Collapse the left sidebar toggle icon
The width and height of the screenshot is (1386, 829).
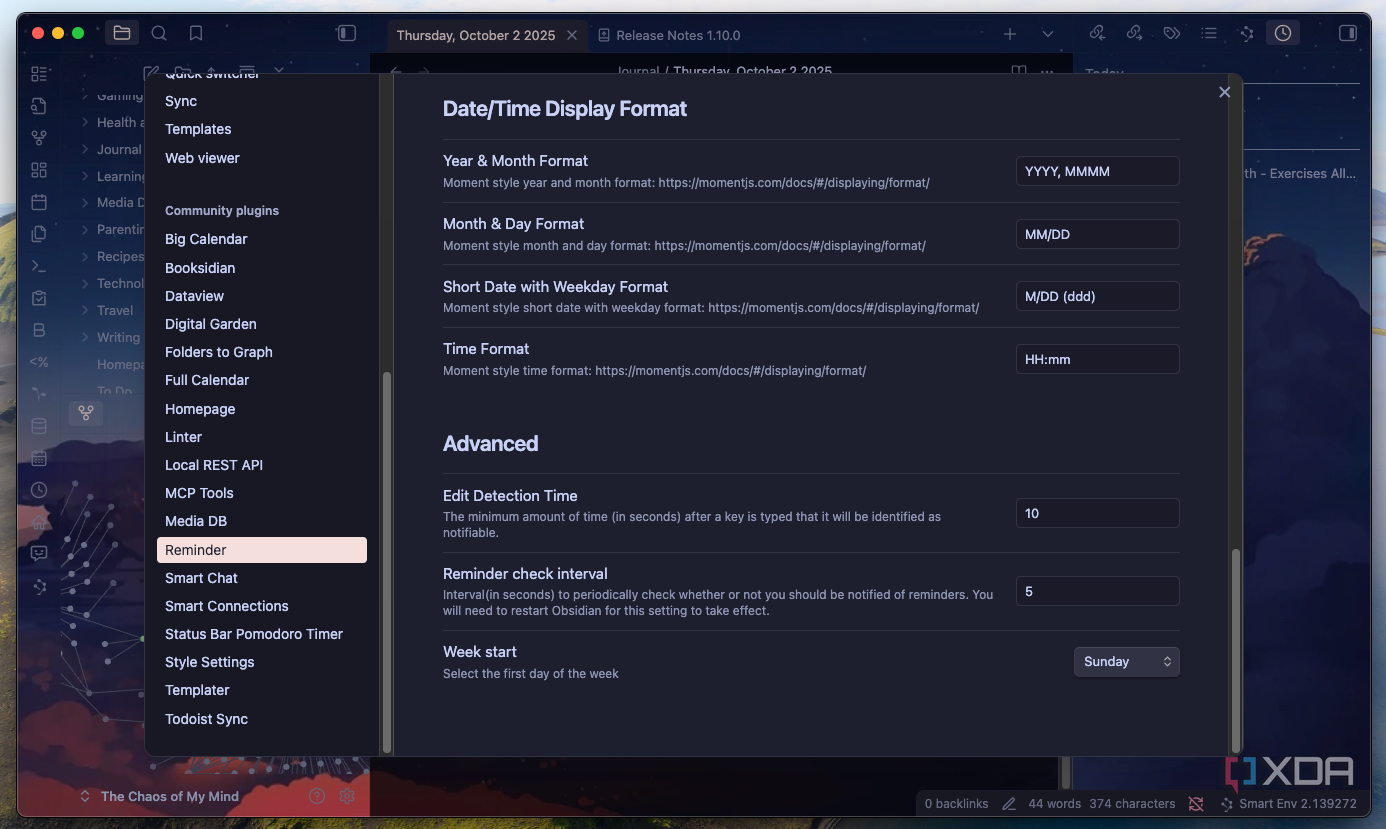(x=346, y=33)
